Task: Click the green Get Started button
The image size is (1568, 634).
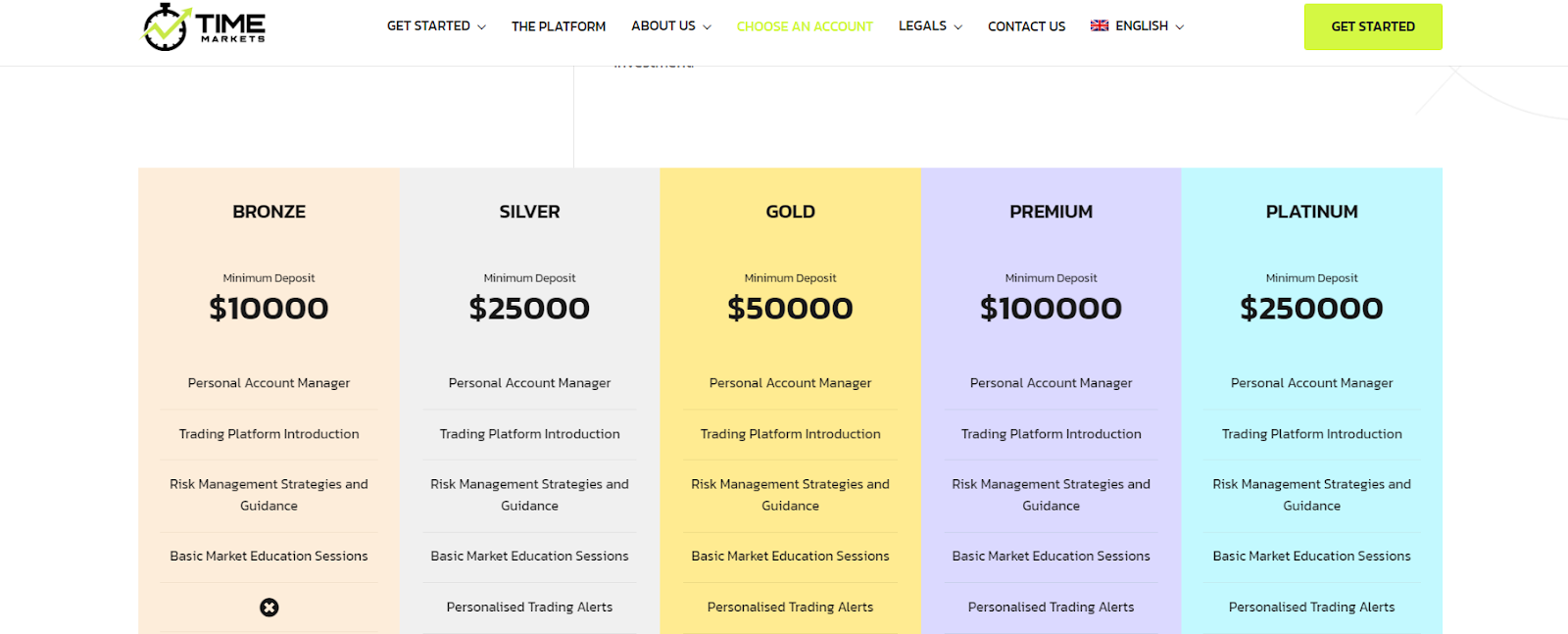Action: (x=1373, y=26)
